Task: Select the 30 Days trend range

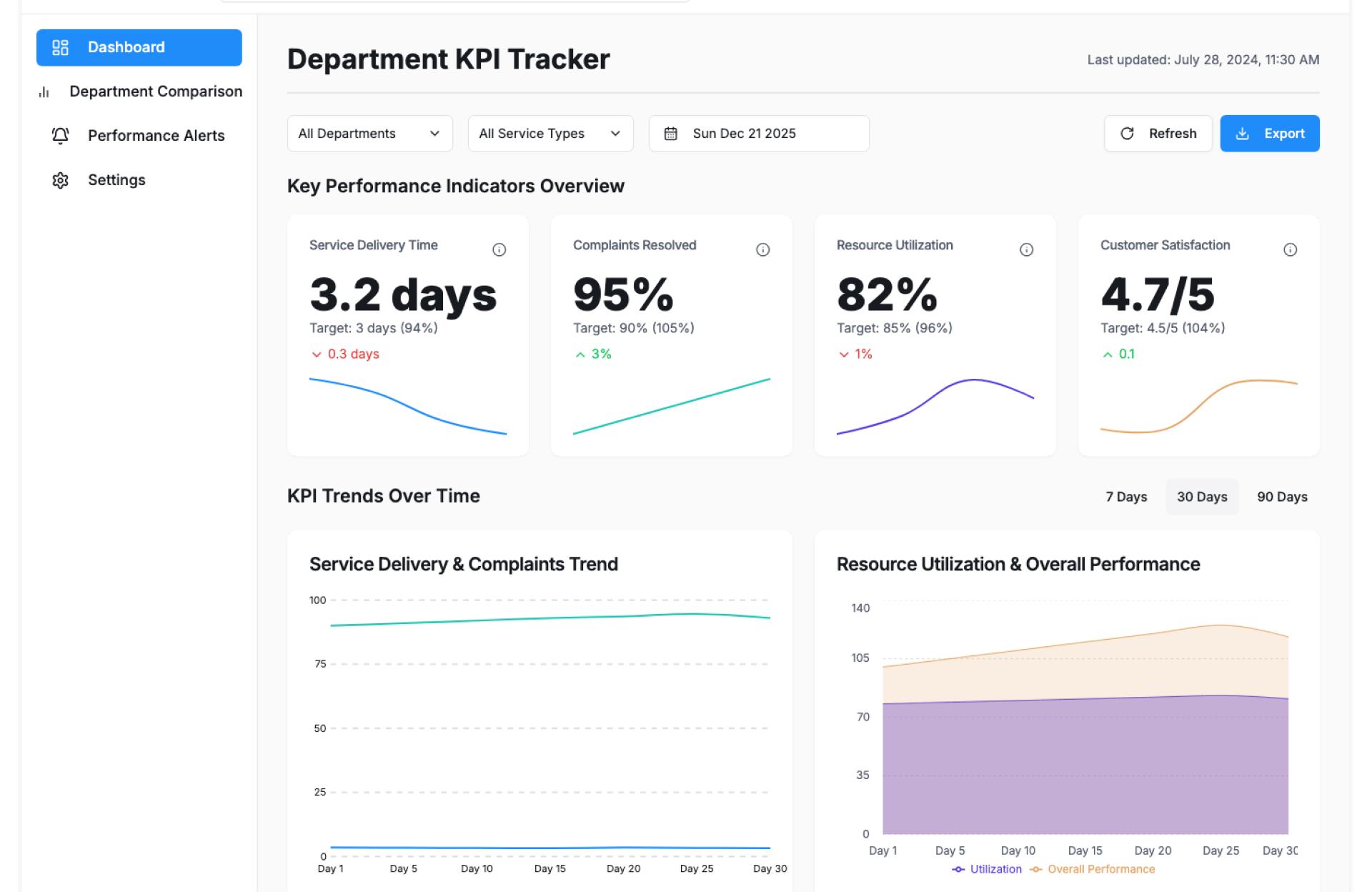Action: [x=1202, y=497]
